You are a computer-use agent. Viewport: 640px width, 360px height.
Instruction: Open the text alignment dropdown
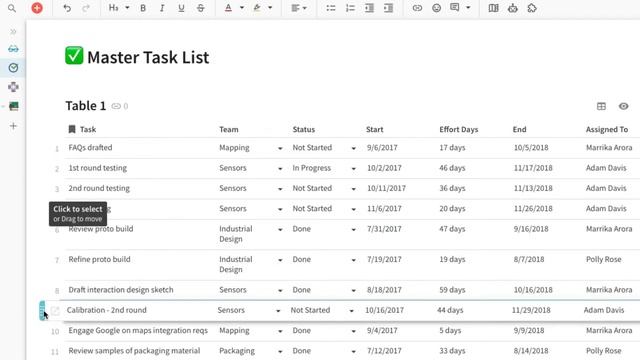pos(299,8)
